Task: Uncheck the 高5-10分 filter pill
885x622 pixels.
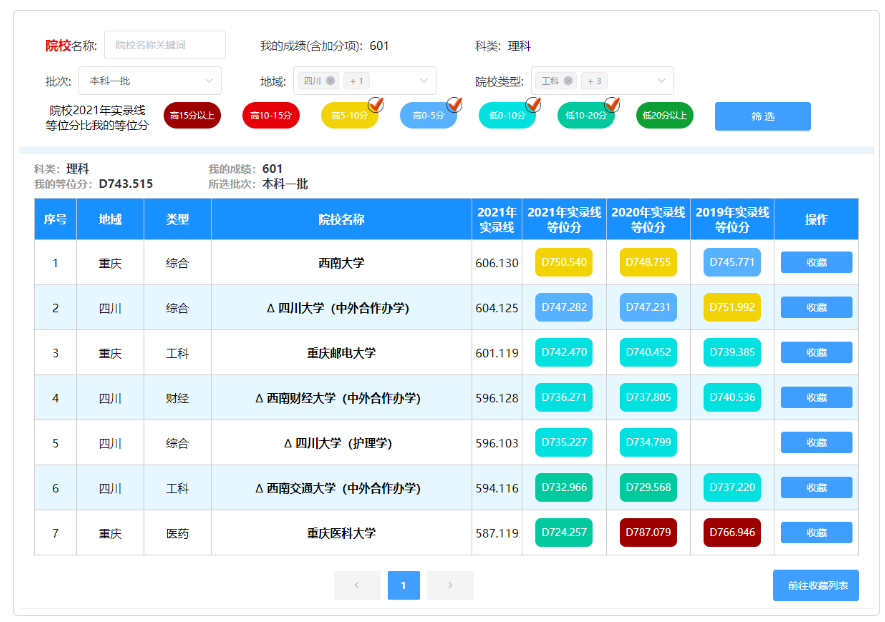Action: click(350, 116)
